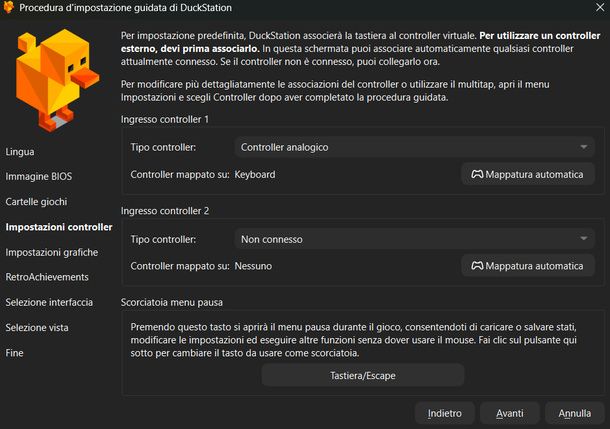Click the 'Ingresso controller 1' heading
Image resolution: width=610 pixels, height=429 pixels.
[x=165, y=119]
